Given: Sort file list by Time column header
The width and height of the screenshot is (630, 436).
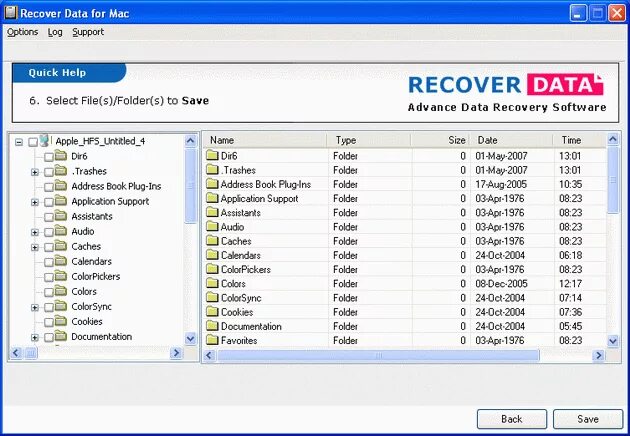Looking at the screenshot, I should (x=579, y=140).
